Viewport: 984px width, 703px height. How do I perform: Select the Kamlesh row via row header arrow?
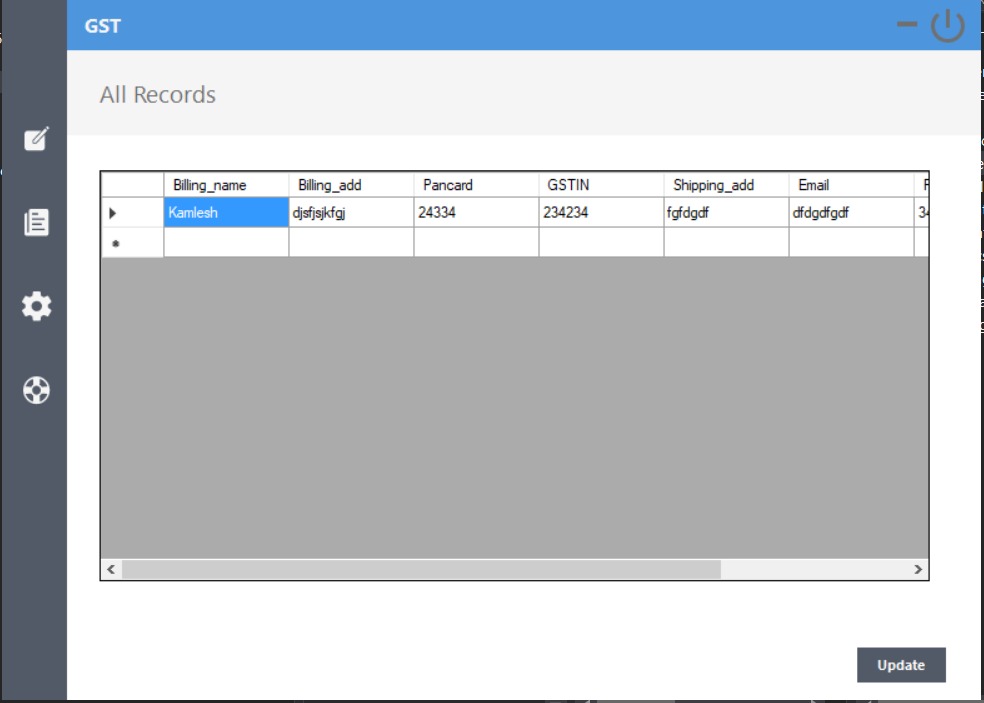[x=132, y=213]
